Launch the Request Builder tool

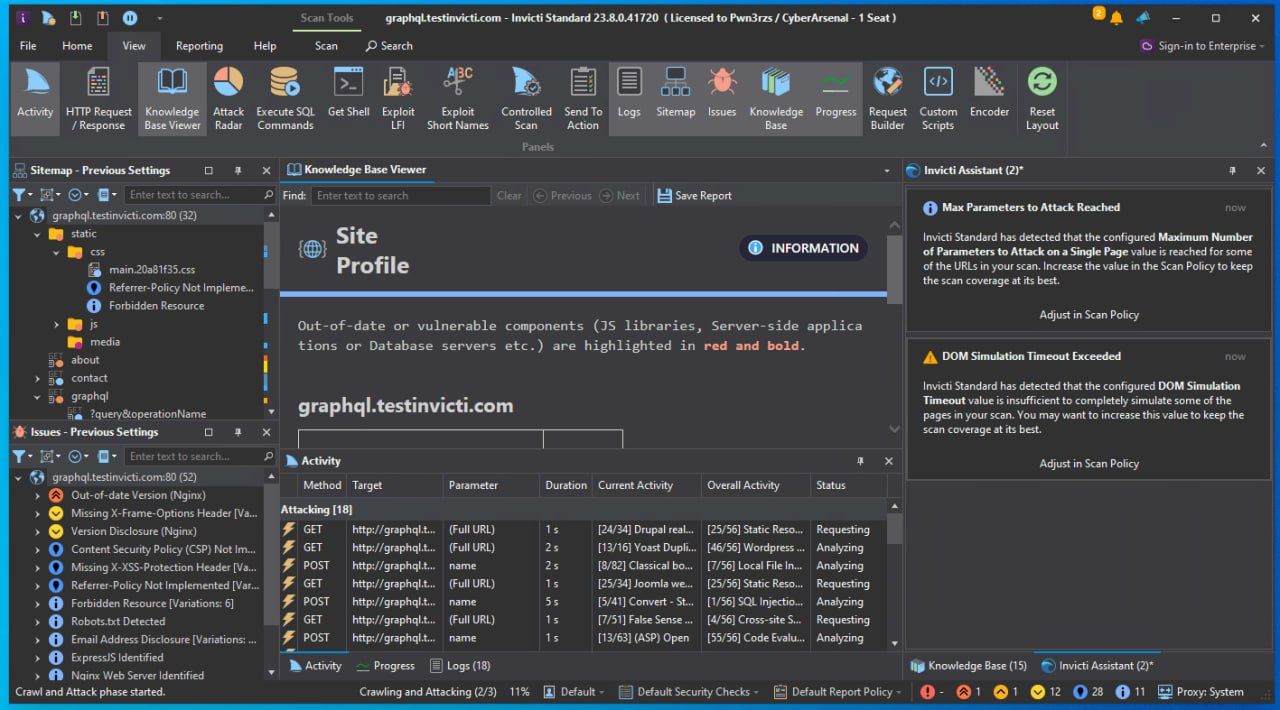(x=887, y=98)
